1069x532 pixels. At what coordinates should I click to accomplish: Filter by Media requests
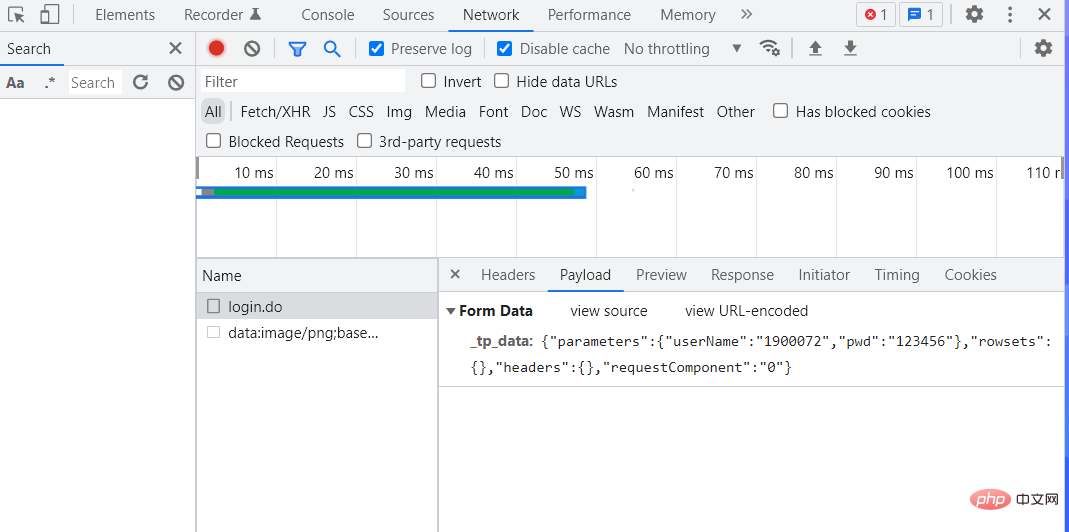point(445,111)
